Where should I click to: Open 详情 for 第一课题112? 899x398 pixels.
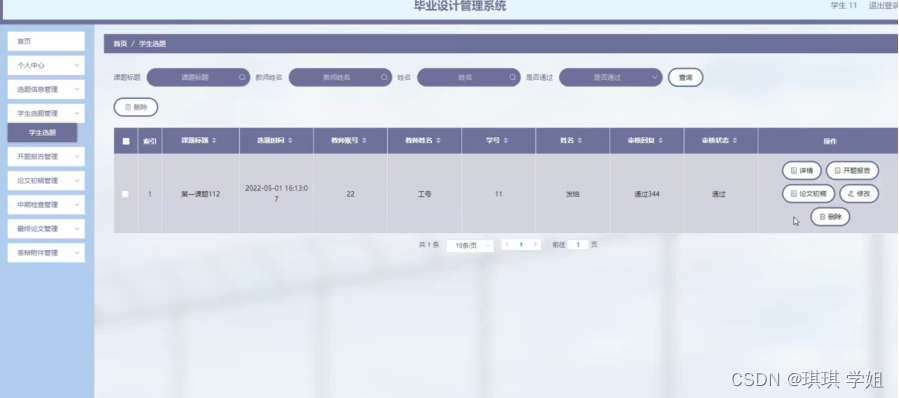tap(802, 170)
